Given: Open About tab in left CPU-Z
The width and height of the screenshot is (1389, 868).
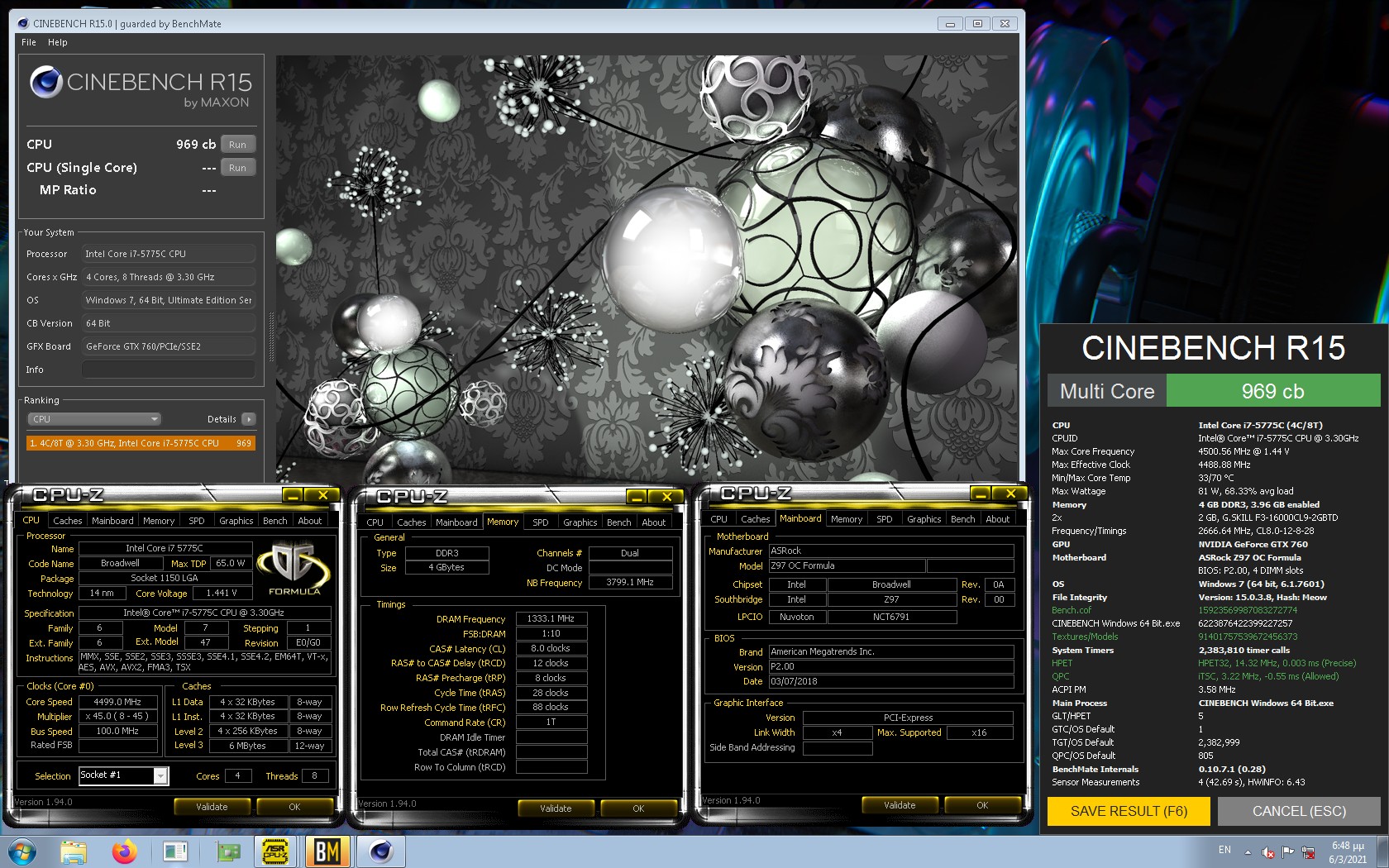Looking at the screenshot, I should coord(310,521).
